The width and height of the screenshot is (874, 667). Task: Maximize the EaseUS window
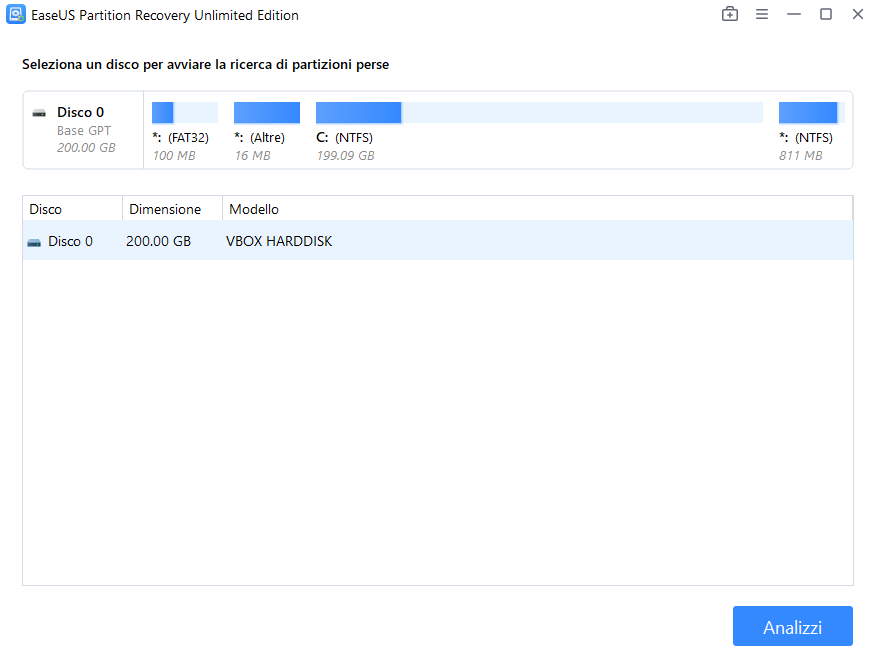826,14
